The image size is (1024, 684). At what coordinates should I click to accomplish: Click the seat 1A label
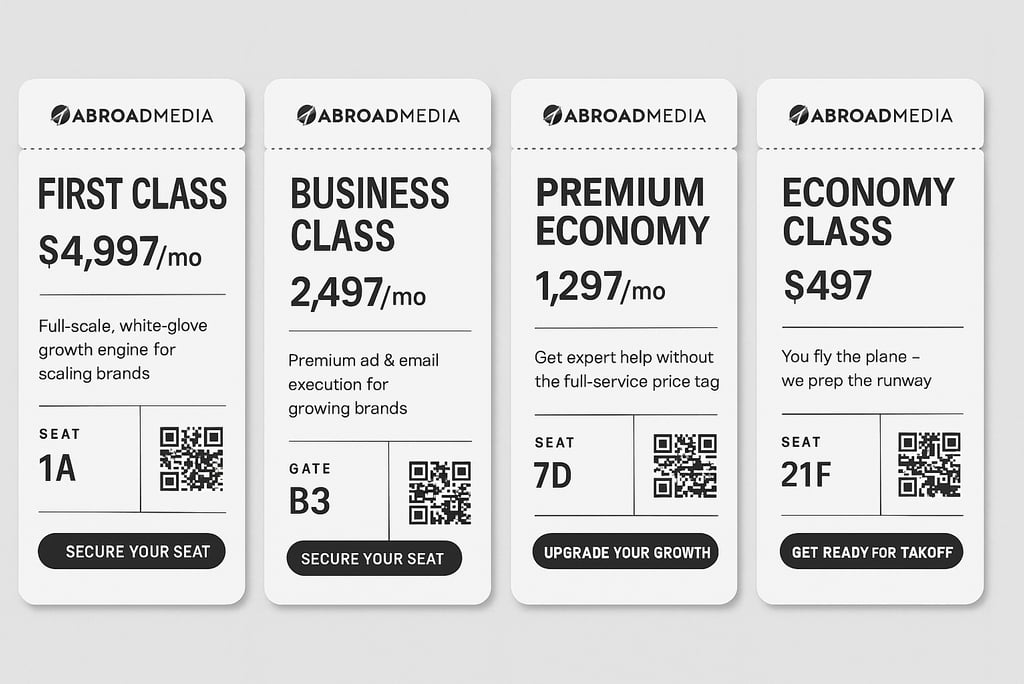58,467
